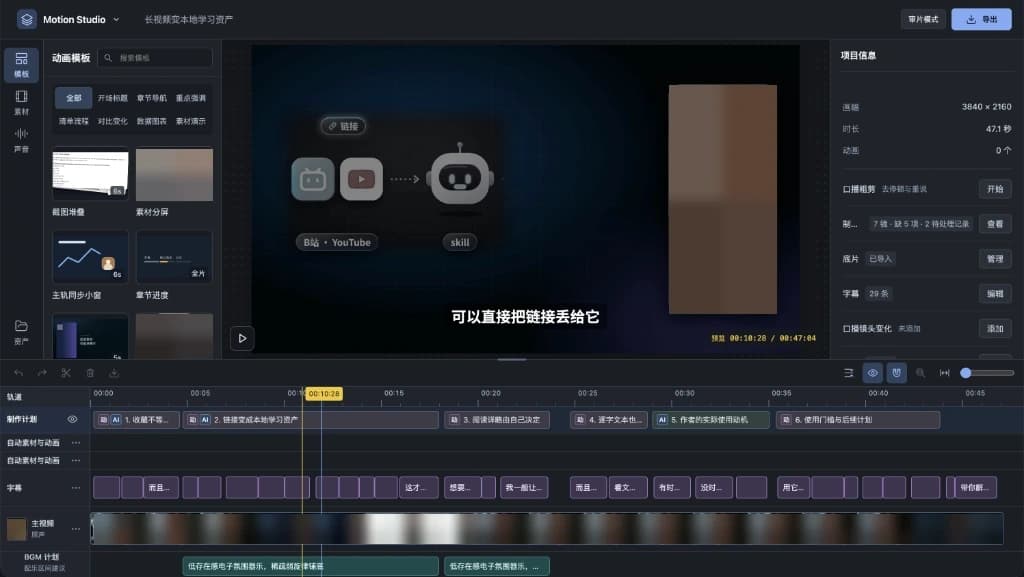
Task: Select plan clip 1. 收藏不等...
Action: pos(136,420)
